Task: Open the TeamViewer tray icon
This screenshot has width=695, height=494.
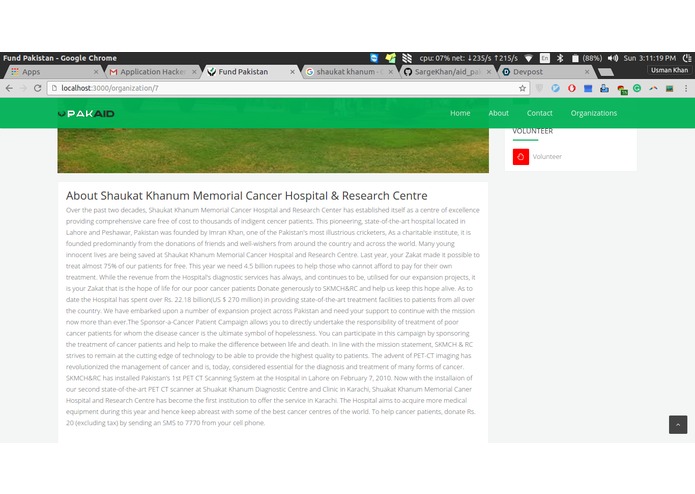Action: (375, 58)
